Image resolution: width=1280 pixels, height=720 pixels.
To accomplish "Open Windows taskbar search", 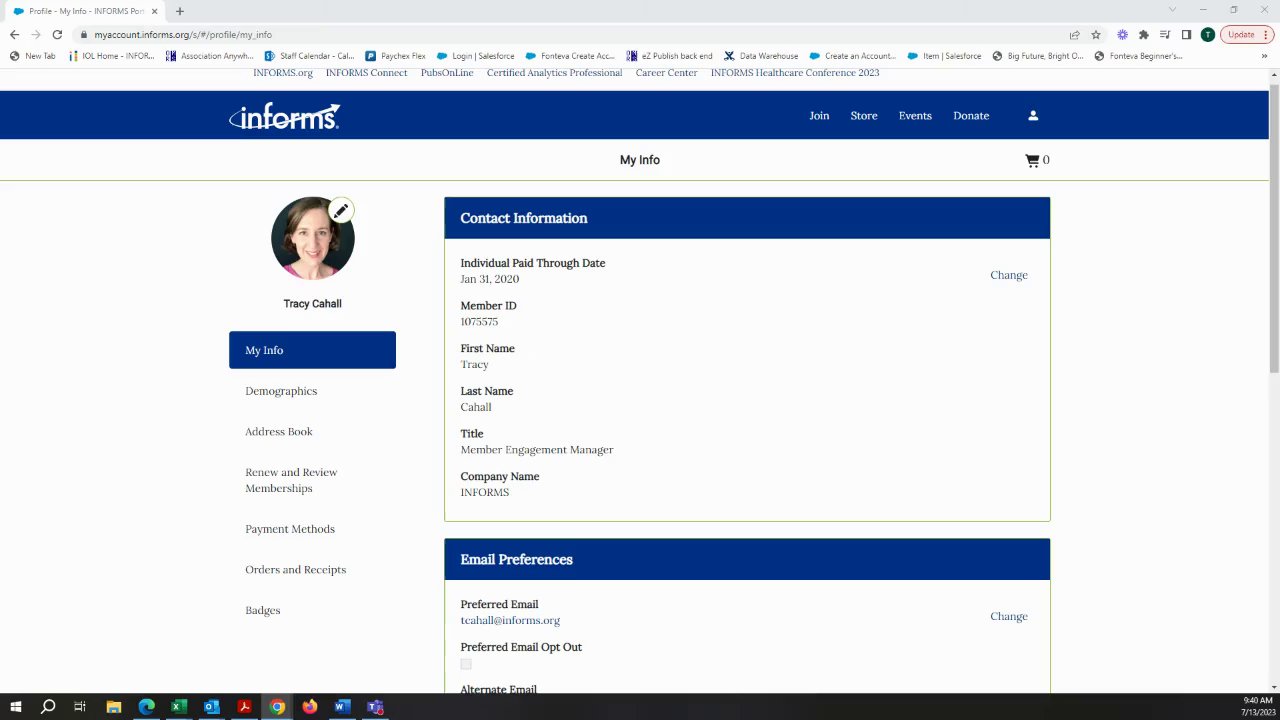I will tap(48, 707).
